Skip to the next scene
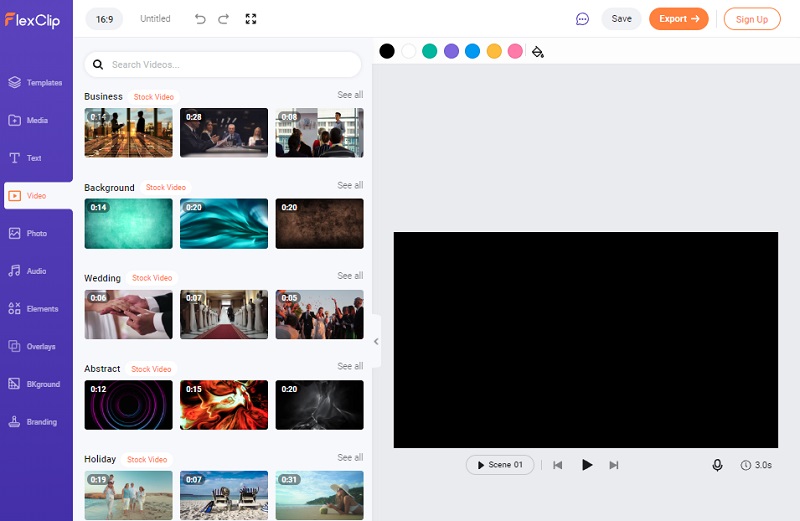Screen dimensions: 800x521 [614, 465]
